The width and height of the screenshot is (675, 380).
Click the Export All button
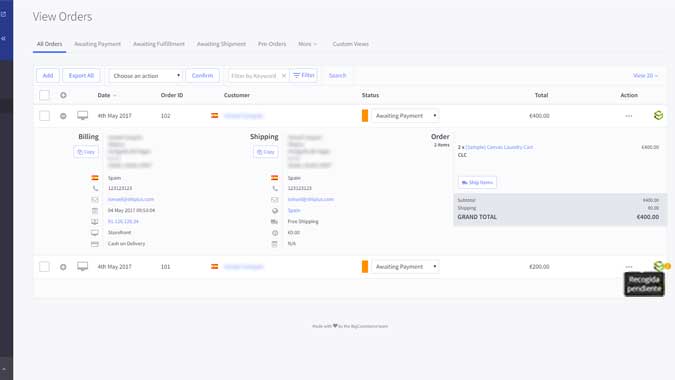click(x=81, y=76)
